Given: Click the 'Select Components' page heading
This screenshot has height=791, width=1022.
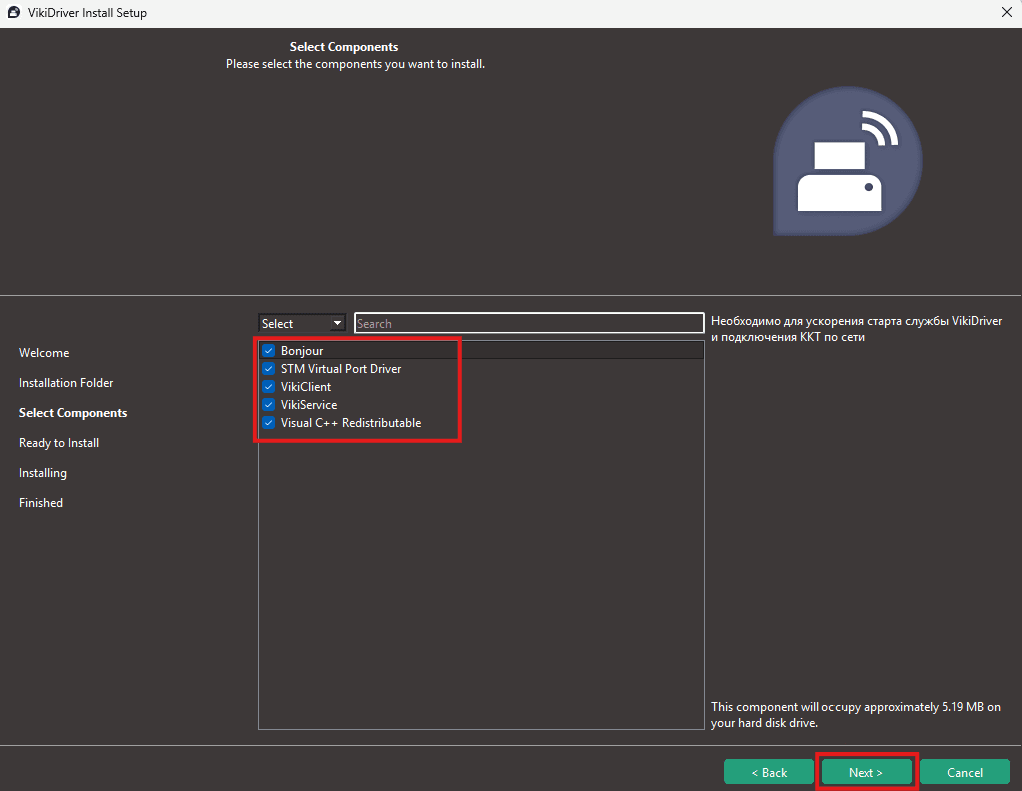Looking at the screenshot, I should [343, 47].
